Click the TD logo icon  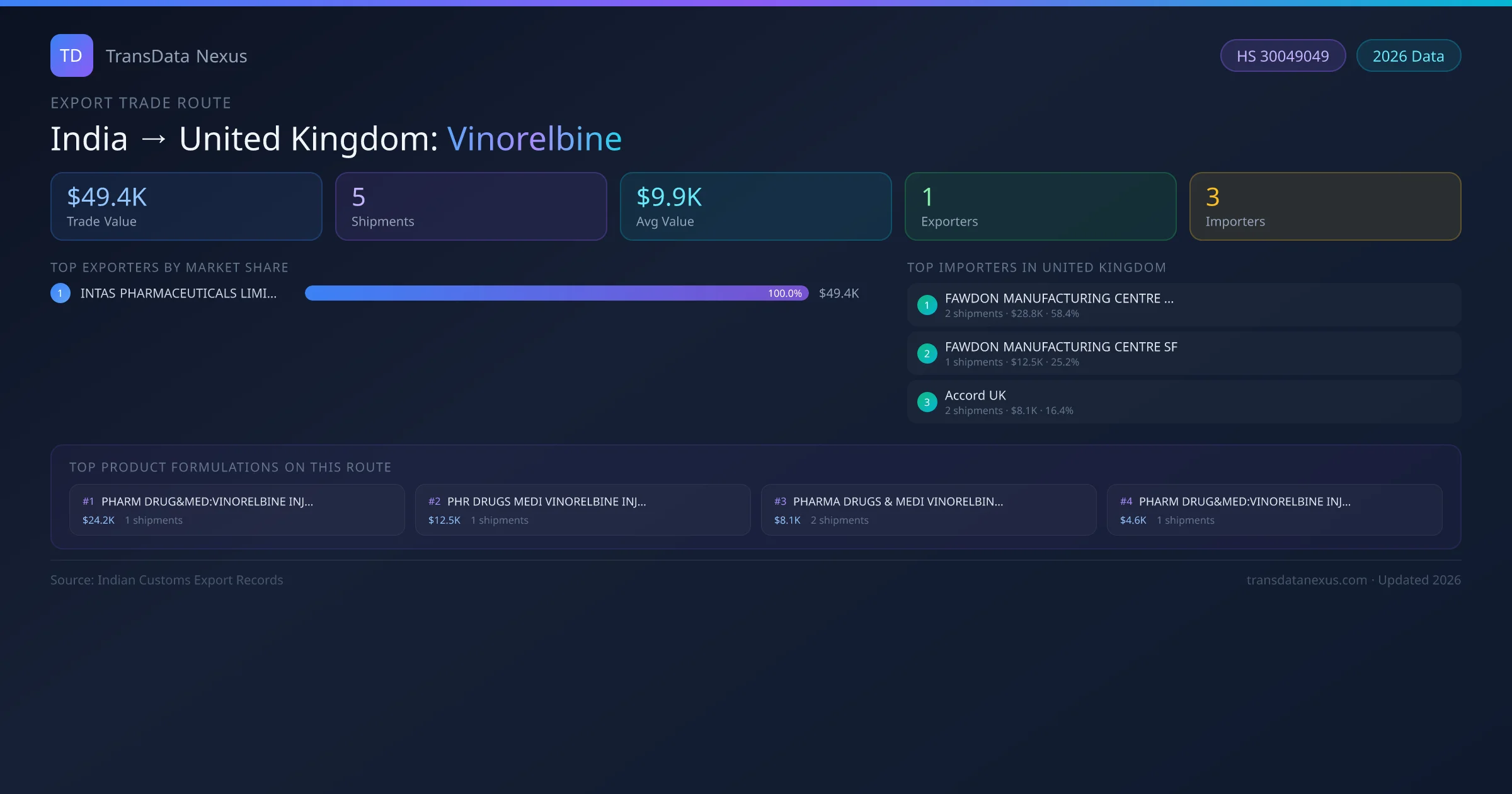[x=71, y=55]
